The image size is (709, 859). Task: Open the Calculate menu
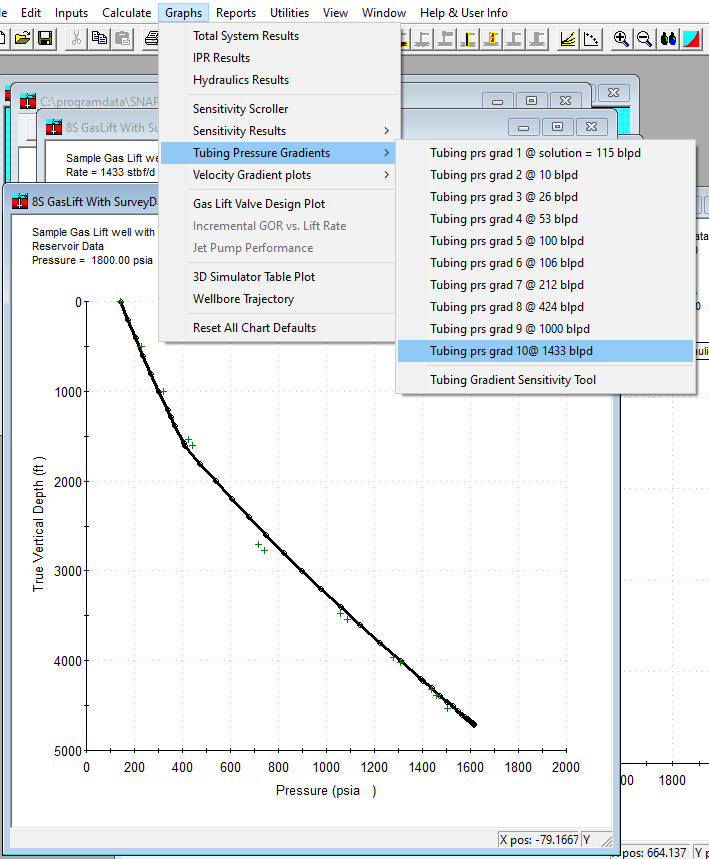pyautogui.click(x=127, y=13)
